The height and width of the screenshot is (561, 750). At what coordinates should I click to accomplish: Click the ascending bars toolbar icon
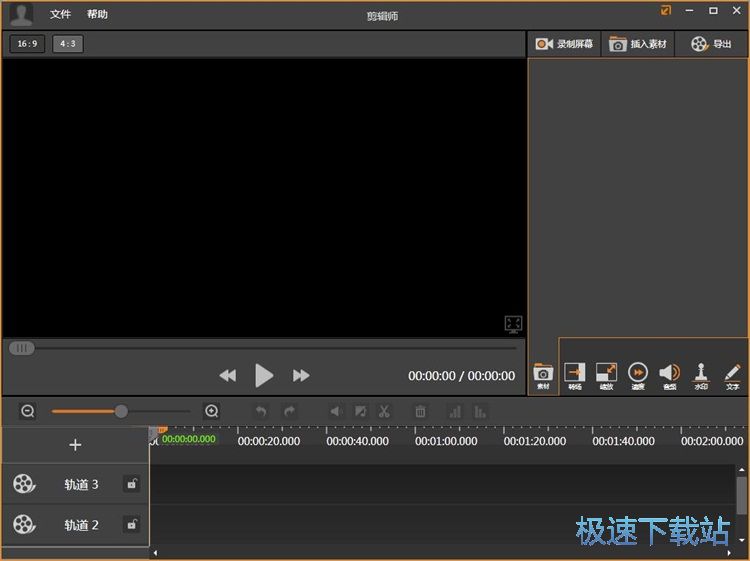coord(455,411)
